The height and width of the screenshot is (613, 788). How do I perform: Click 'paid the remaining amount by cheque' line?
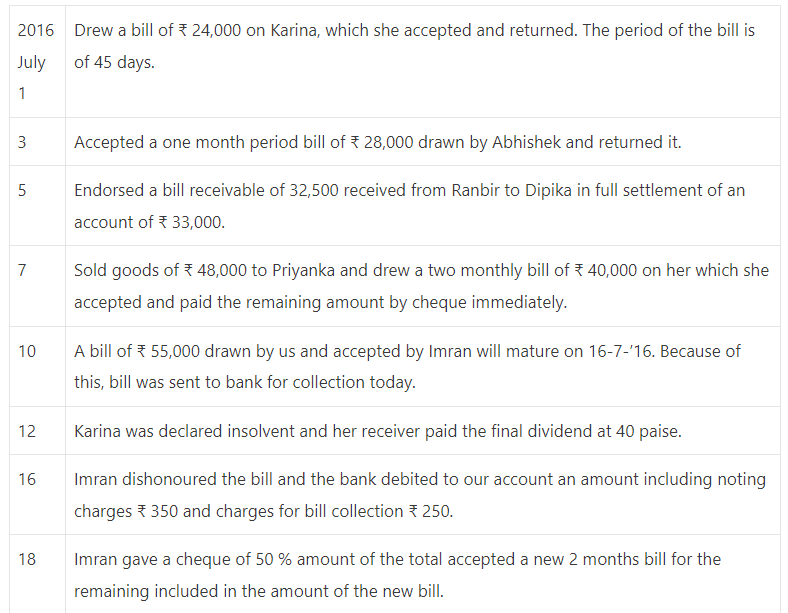point(320,302)
